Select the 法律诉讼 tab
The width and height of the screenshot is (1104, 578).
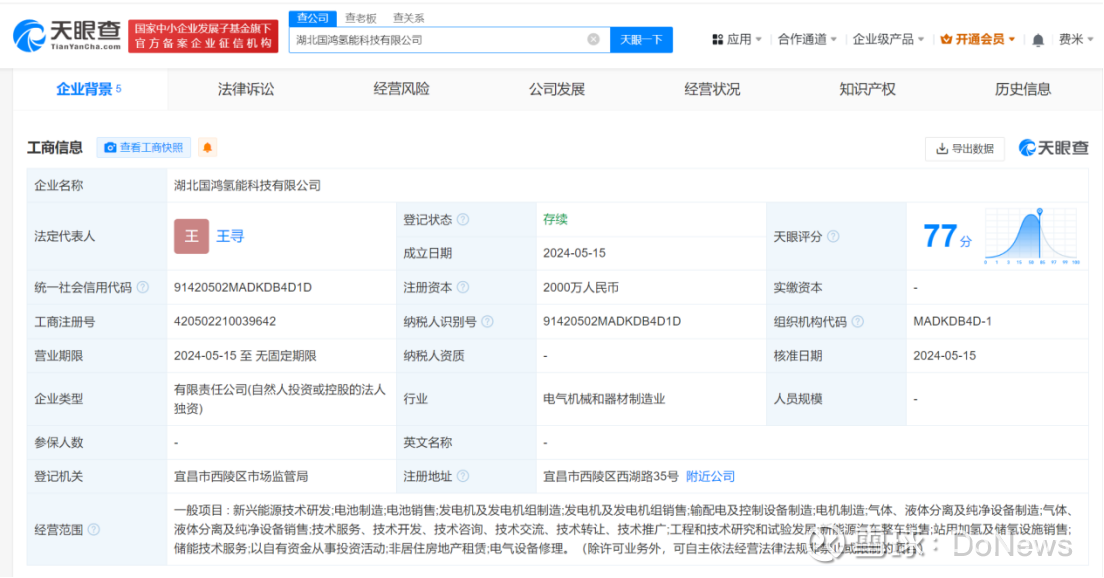[x=246, y=89]
